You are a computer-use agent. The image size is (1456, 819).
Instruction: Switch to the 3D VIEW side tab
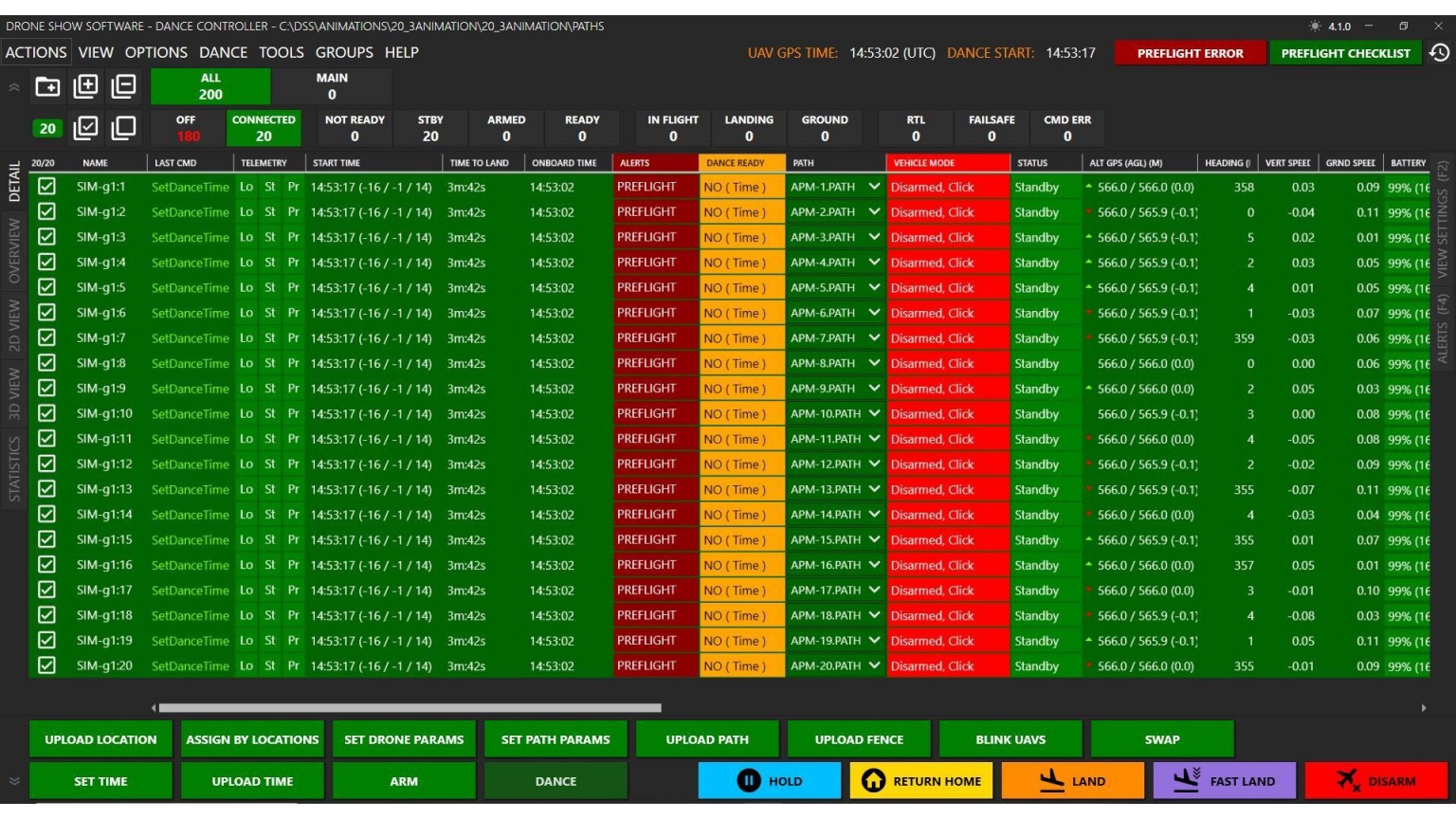tap(14, 393)
